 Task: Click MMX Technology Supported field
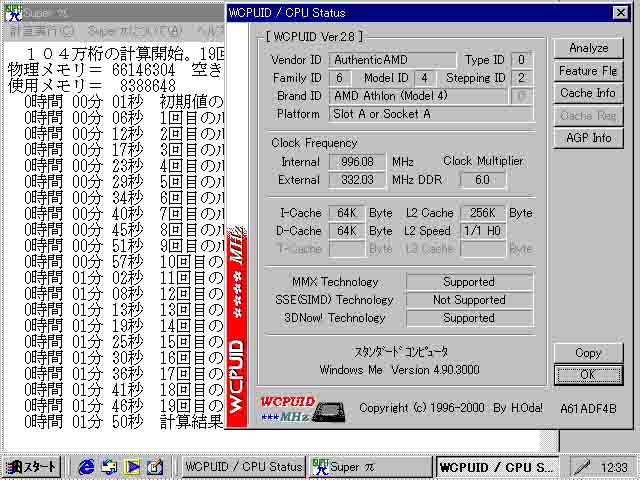469,282
